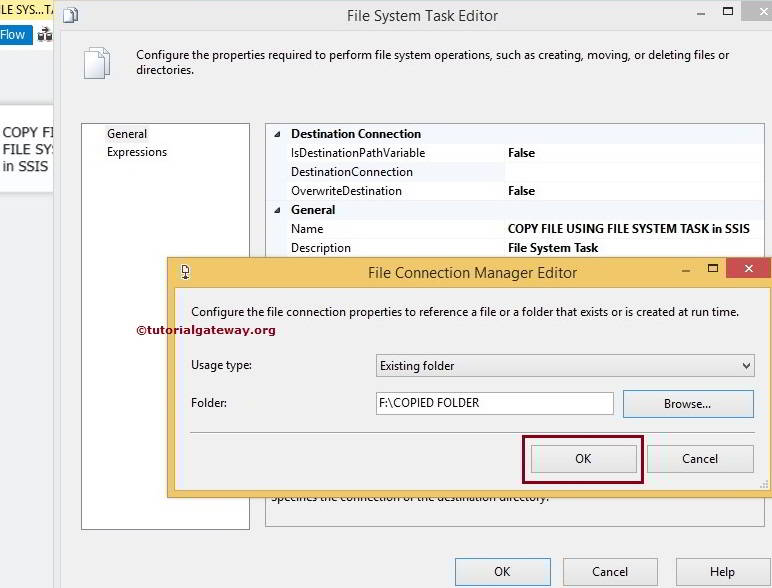Click File Connection Manager Editor title icon
This screenshot has height=588, width=772.
coord(186,272)
